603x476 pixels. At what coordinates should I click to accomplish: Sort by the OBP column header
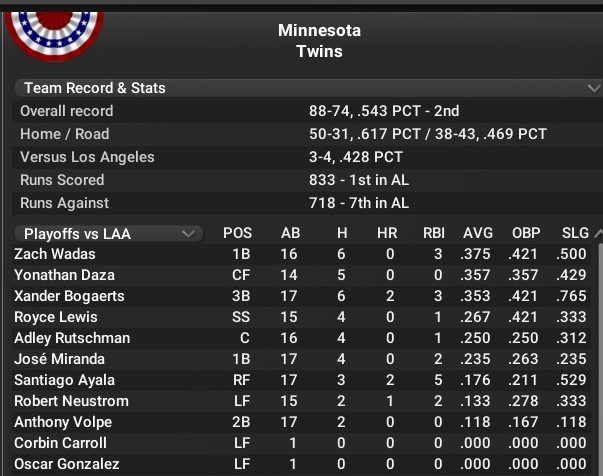(x=524, y=234)
